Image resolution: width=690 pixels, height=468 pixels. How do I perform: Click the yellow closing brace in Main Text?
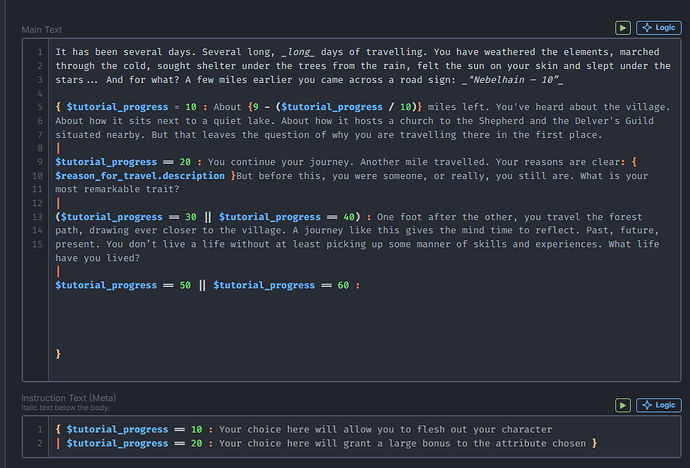tap(59, 353)
